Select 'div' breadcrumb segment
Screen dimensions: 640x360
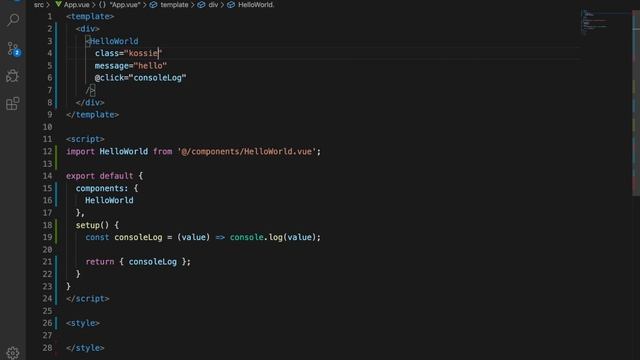point(208,5)
